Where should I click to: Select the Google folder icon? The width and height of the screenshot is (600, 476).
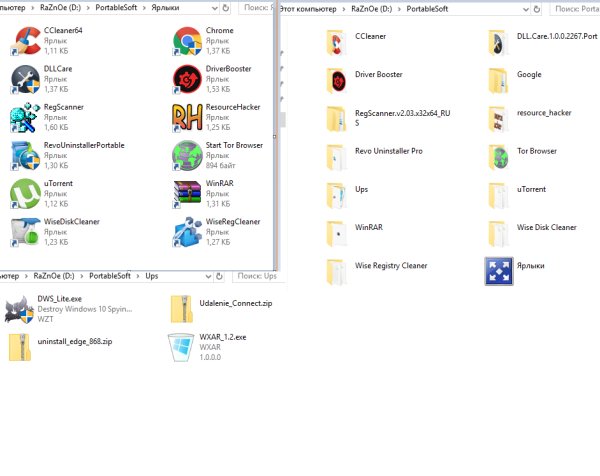498,81
